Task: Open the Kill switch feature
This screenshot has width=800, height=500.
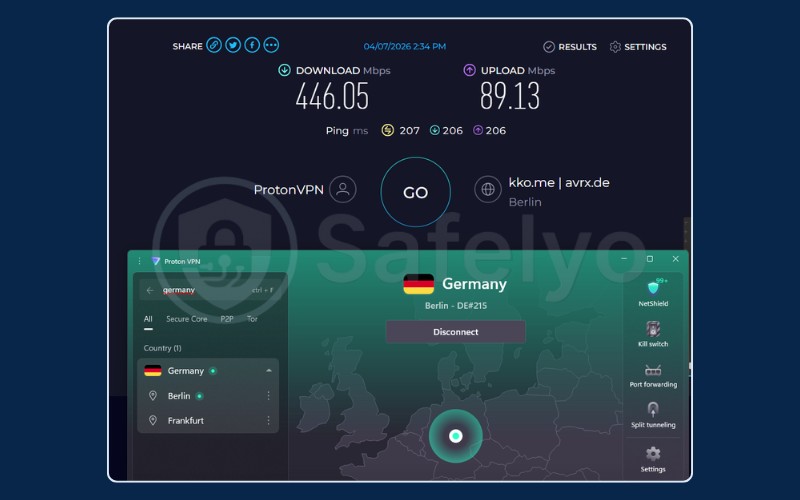Action: pyautogui.click(x=653, y=334)
